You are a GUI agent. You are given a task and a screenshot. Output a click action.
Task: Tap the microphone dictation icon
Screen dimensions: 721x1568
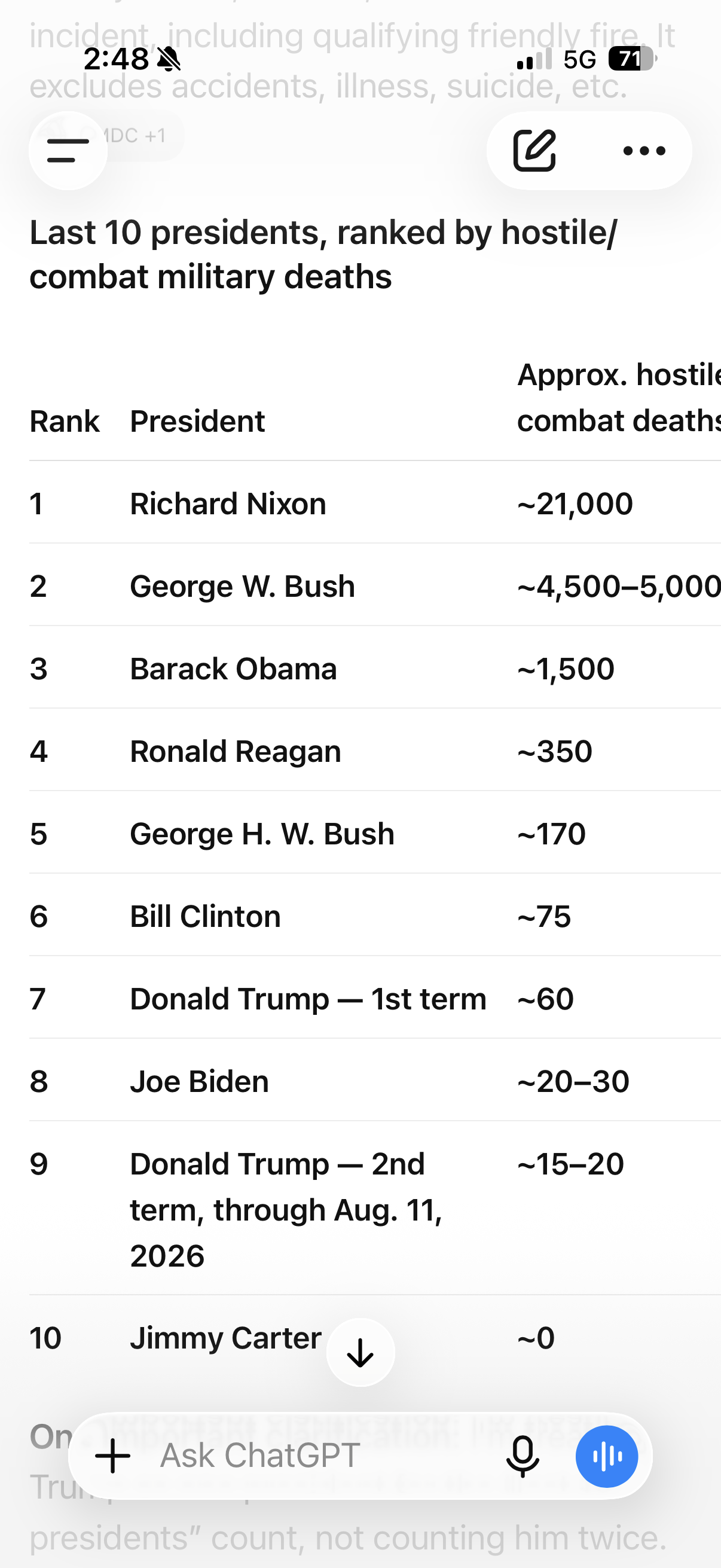[522, 1456]
